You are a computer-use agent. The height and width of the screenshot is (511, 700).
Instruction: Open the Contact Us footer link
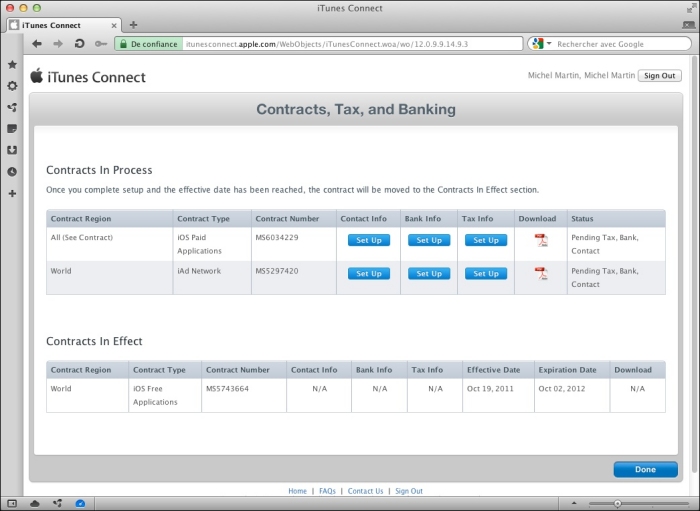tap(365, 491)
